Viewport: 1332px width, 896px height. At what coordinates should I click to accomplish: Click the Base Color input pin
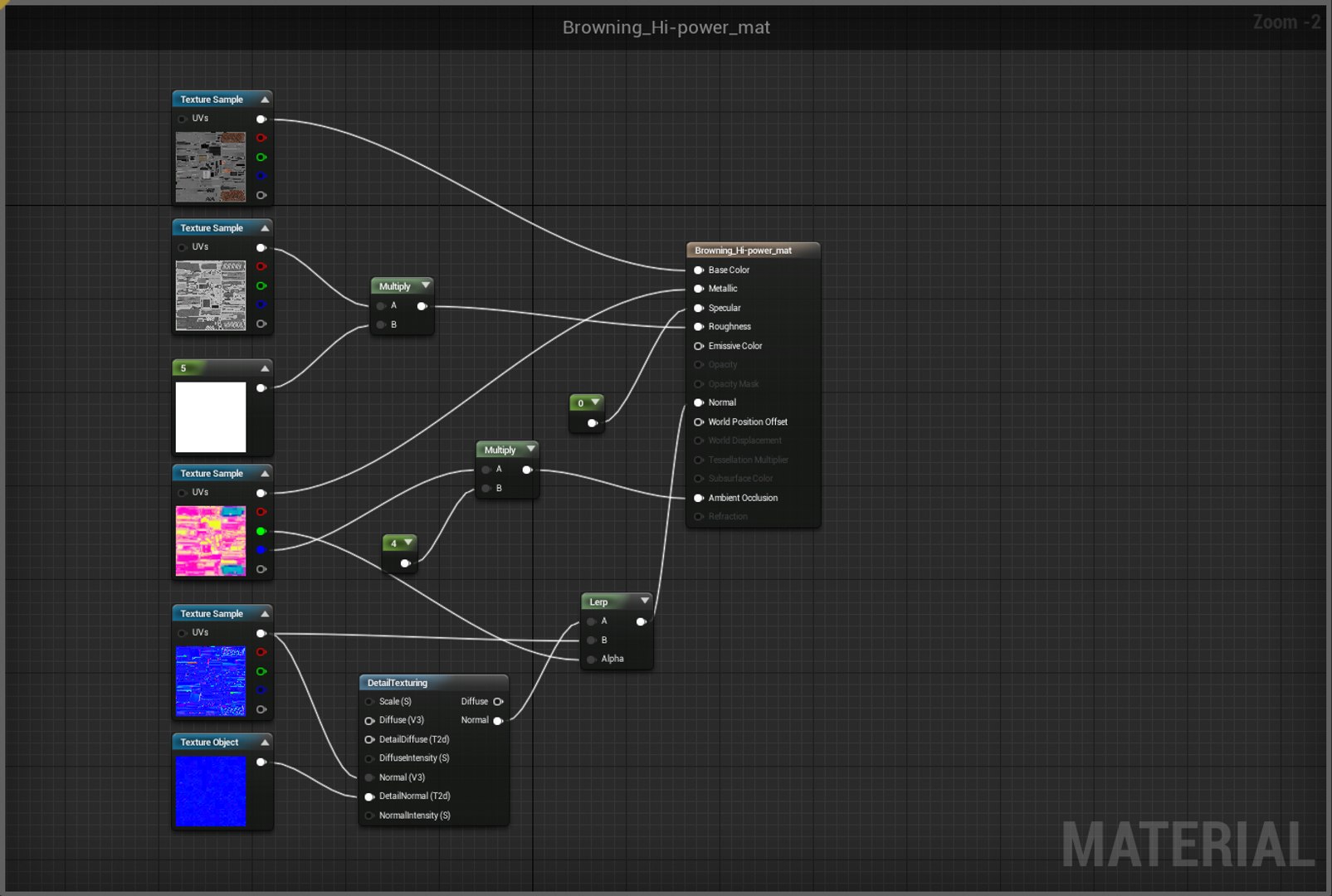pos(699,270)
